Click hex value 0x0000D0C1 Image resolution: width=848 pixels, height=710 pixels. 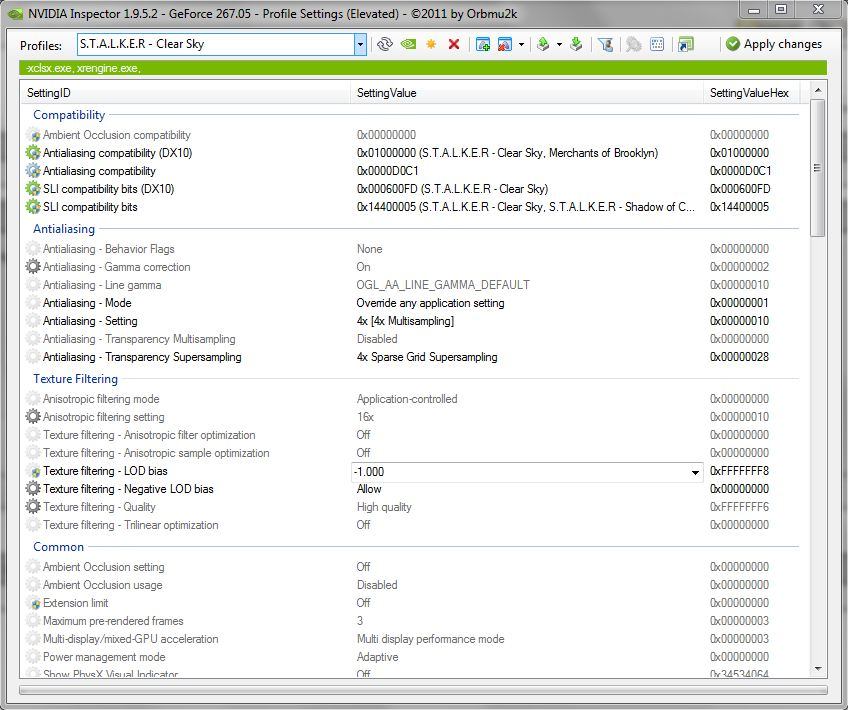[x=740, y=171]
